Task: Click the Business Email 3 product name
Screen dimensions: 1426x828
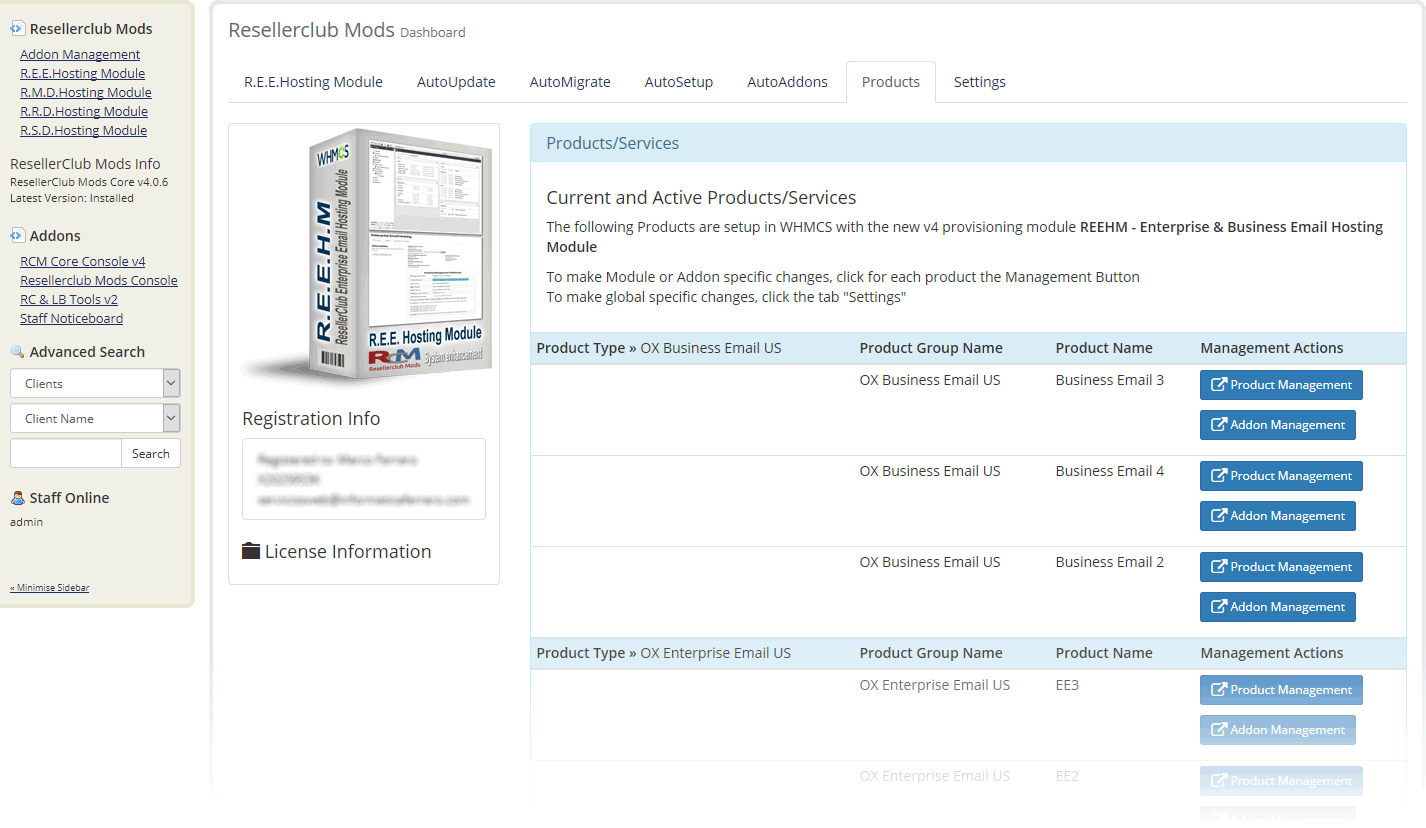Action: click(1110, 380)
